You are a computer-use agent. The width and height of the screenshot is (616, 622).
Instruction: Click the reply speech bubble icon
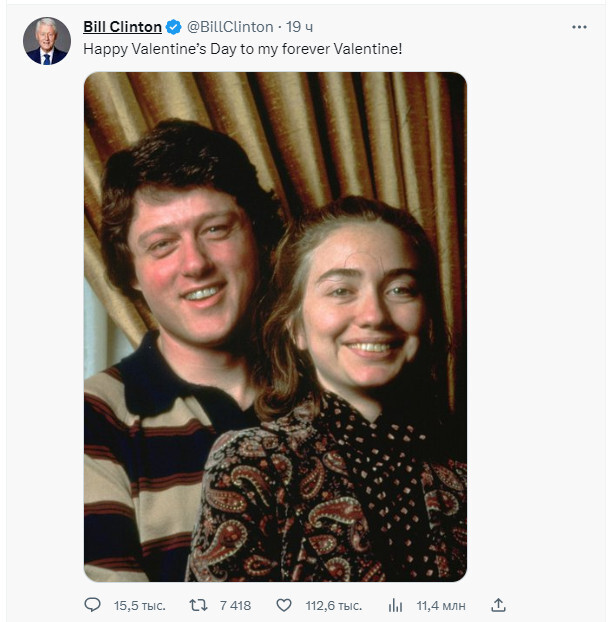[92, 605]
